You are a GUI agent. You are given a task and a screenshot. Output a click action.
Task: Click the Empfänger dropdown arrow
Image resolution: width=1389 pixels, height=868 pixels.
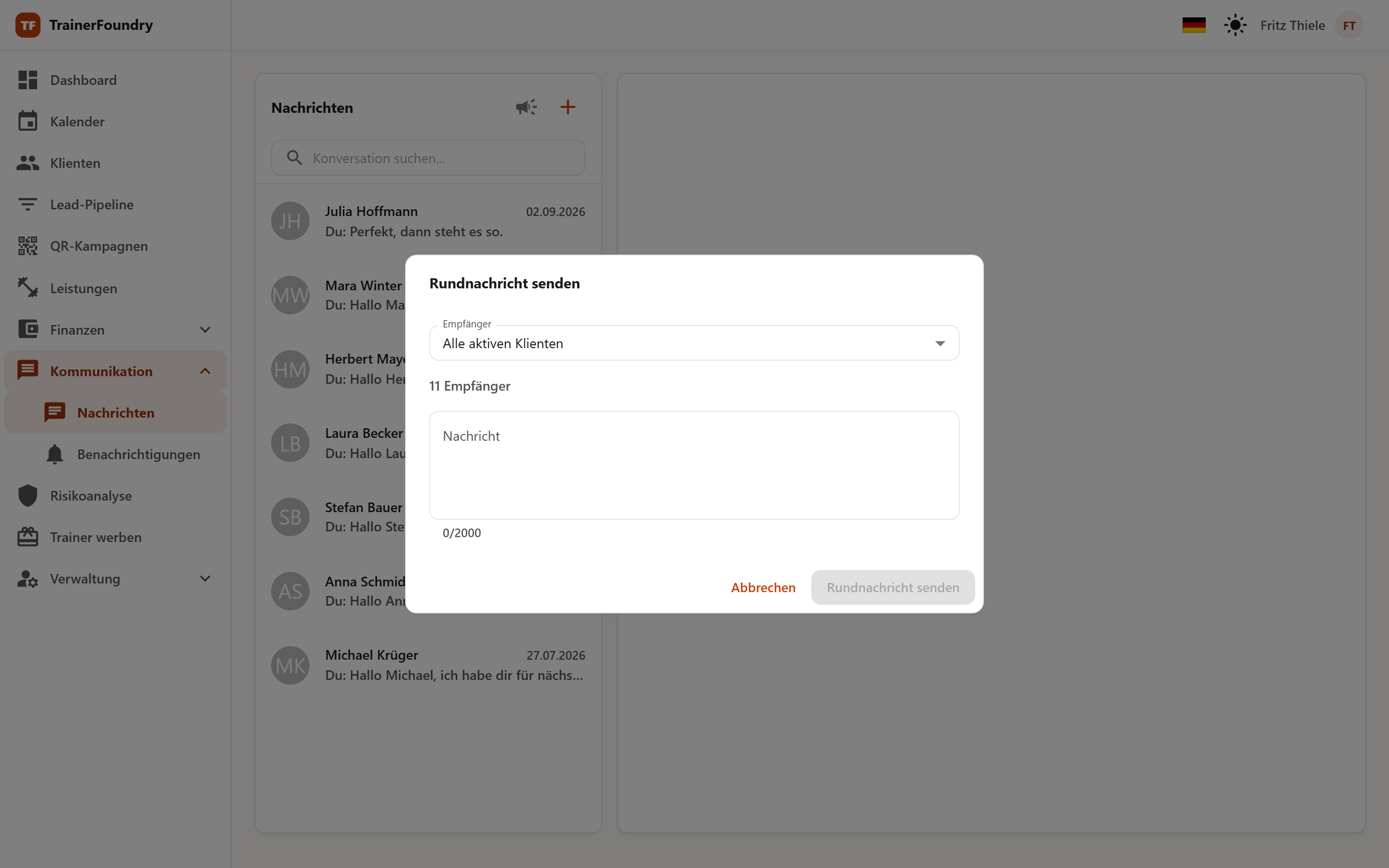coord(940,343)
